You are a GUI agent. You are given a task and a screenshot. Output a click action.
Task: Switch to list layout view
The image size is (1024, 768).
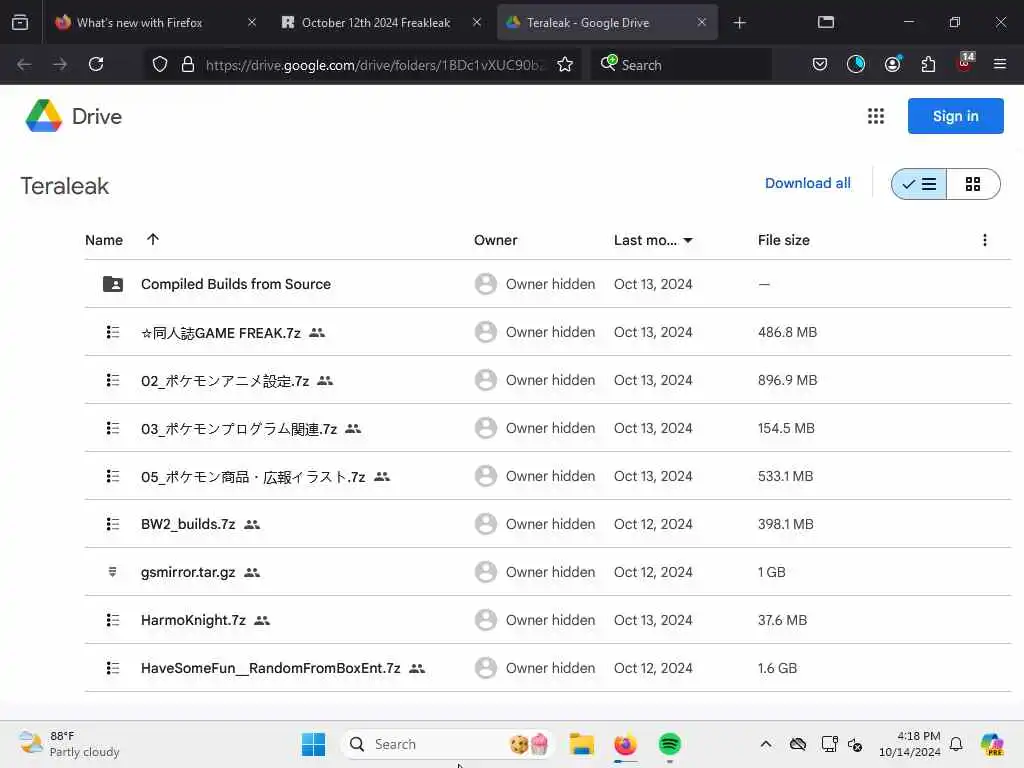[919, 184]
